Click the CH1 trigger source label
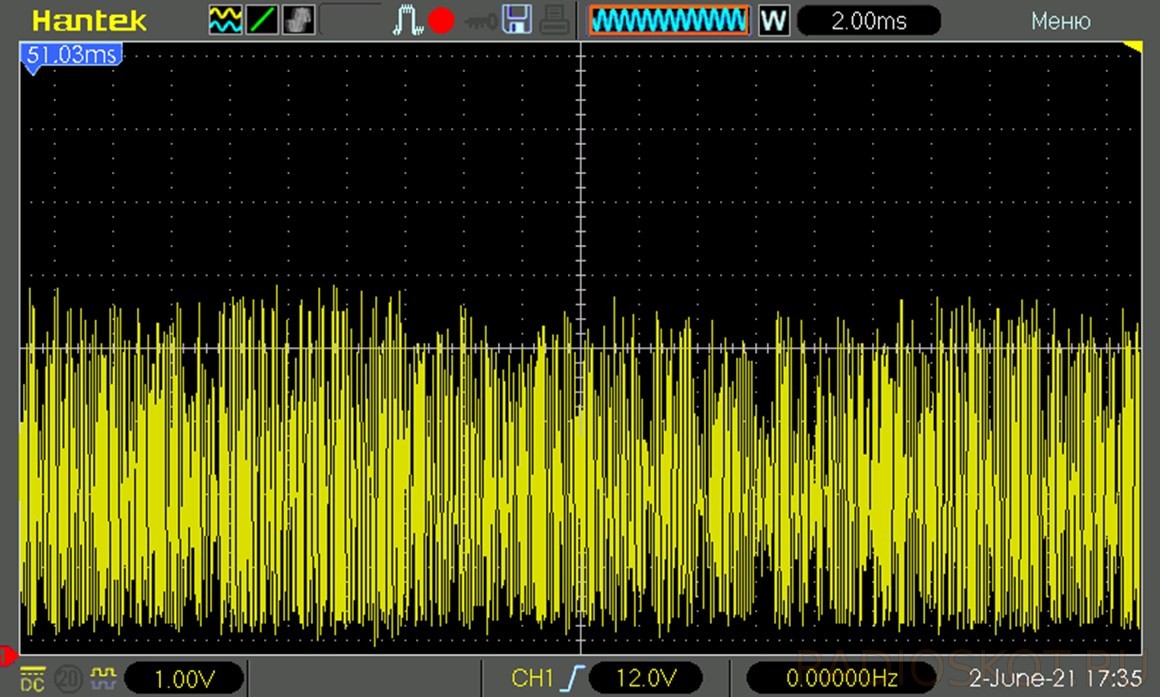Viewport: 1160px width, 697px height. 532,679
